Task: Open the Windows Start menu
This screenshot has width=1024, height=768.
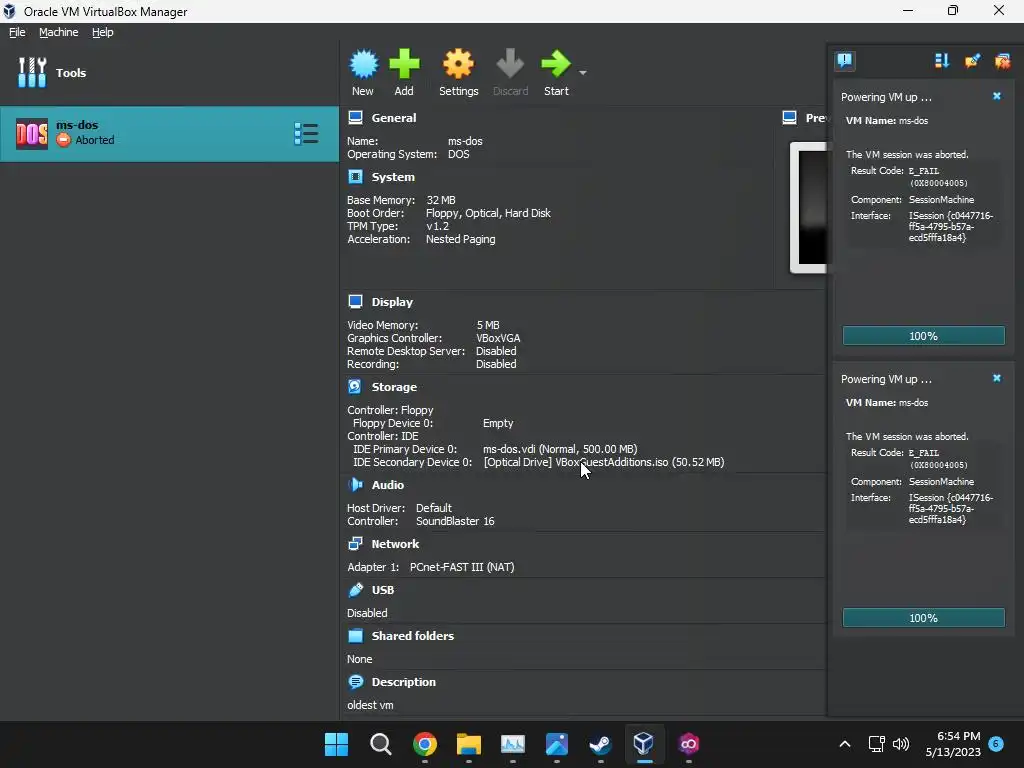Action: tap(336, 744)
